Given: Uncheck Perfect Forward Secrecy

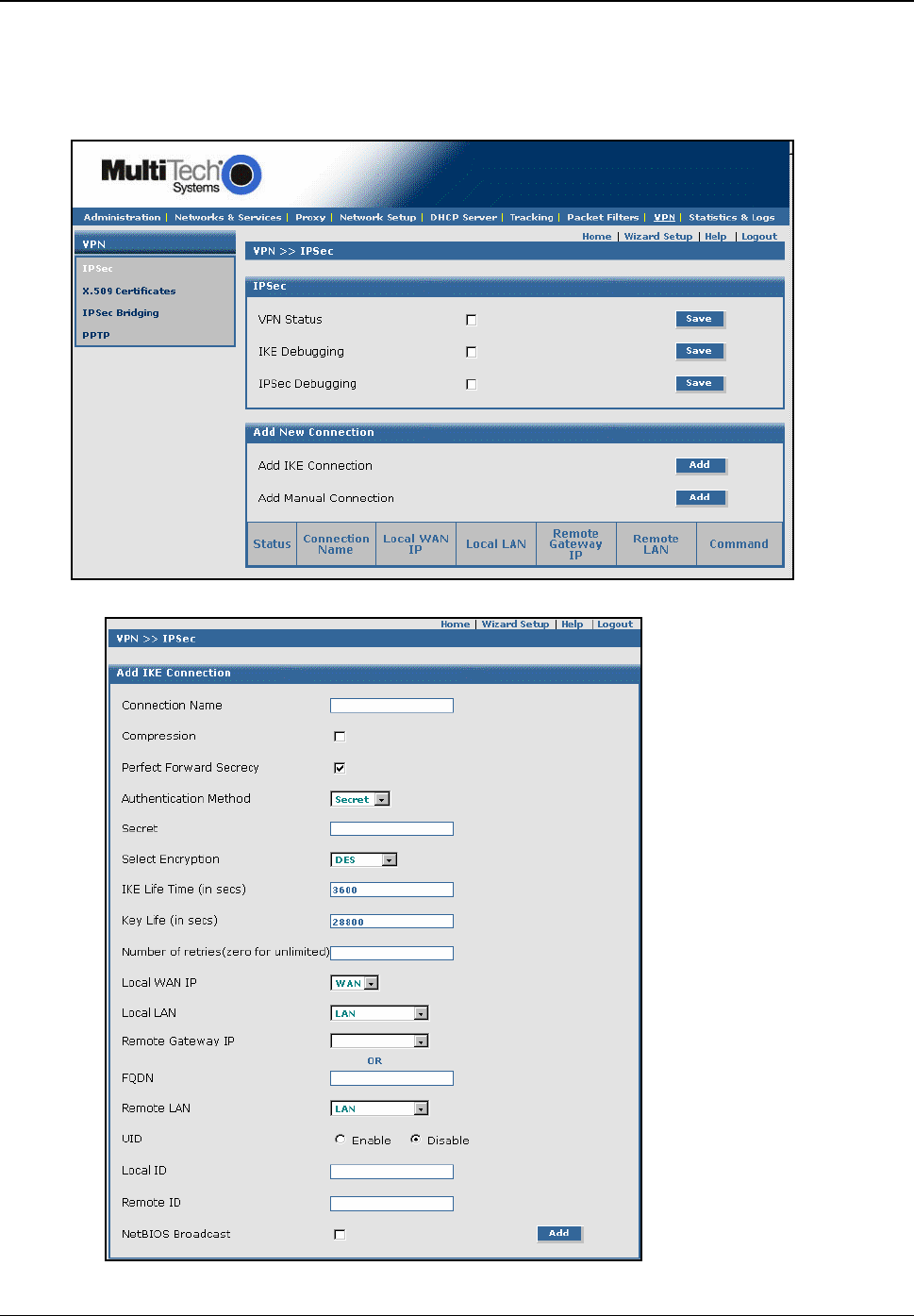Looking at the screenshot, I should tap(340, 768).
